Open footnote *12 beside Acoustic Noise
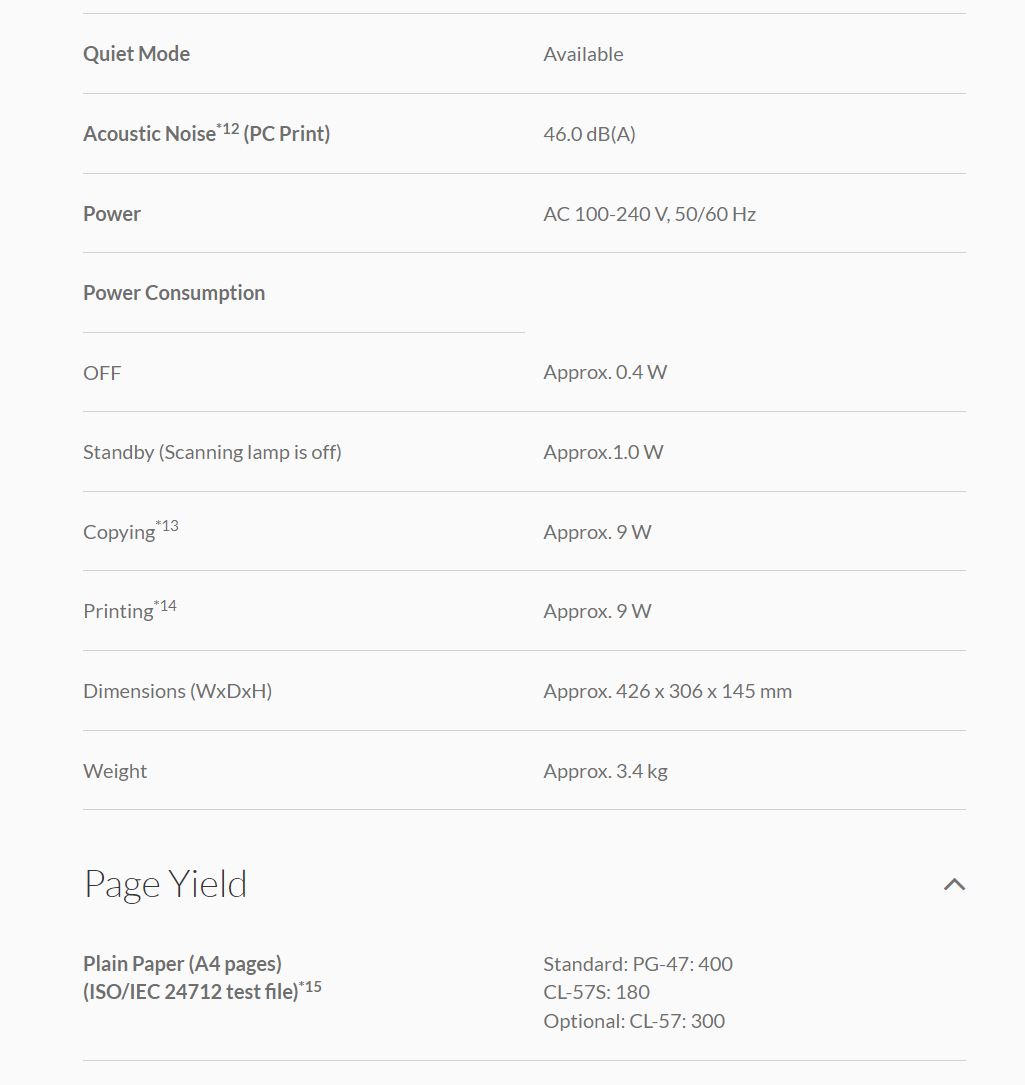Image resolution: width=1025 pixels, height=1085 pixels. [228, 127]
